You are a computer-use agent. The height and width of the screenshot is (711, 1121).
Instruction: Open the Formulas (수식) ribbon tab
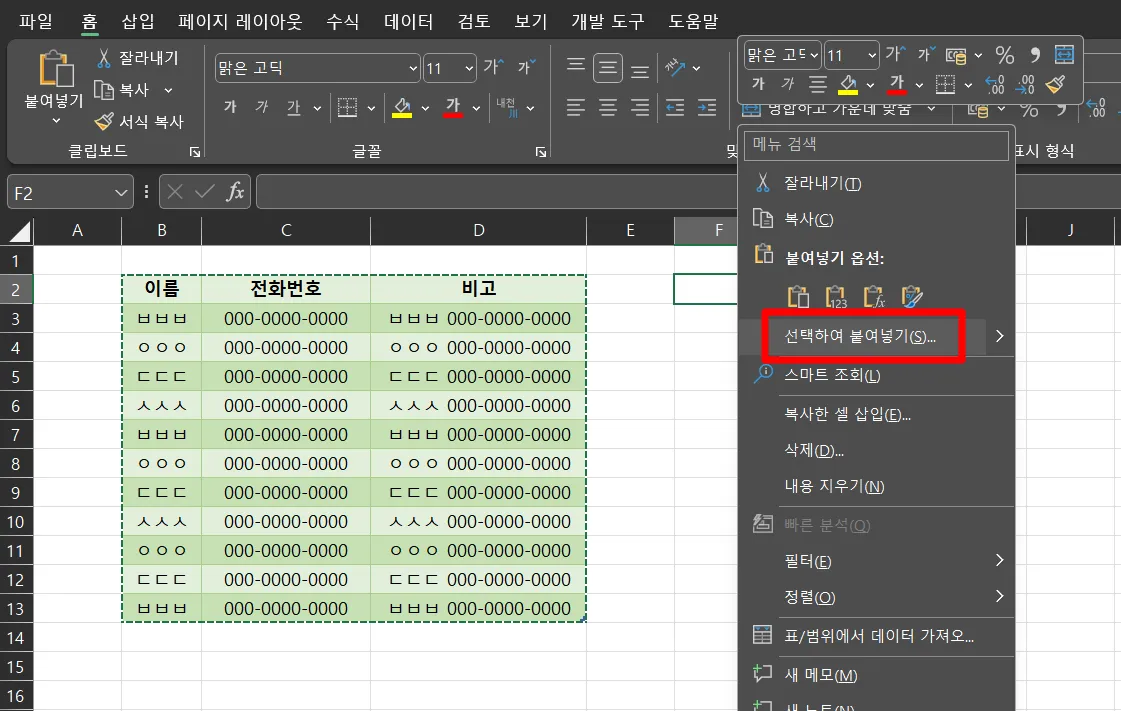tap(342, 21)
